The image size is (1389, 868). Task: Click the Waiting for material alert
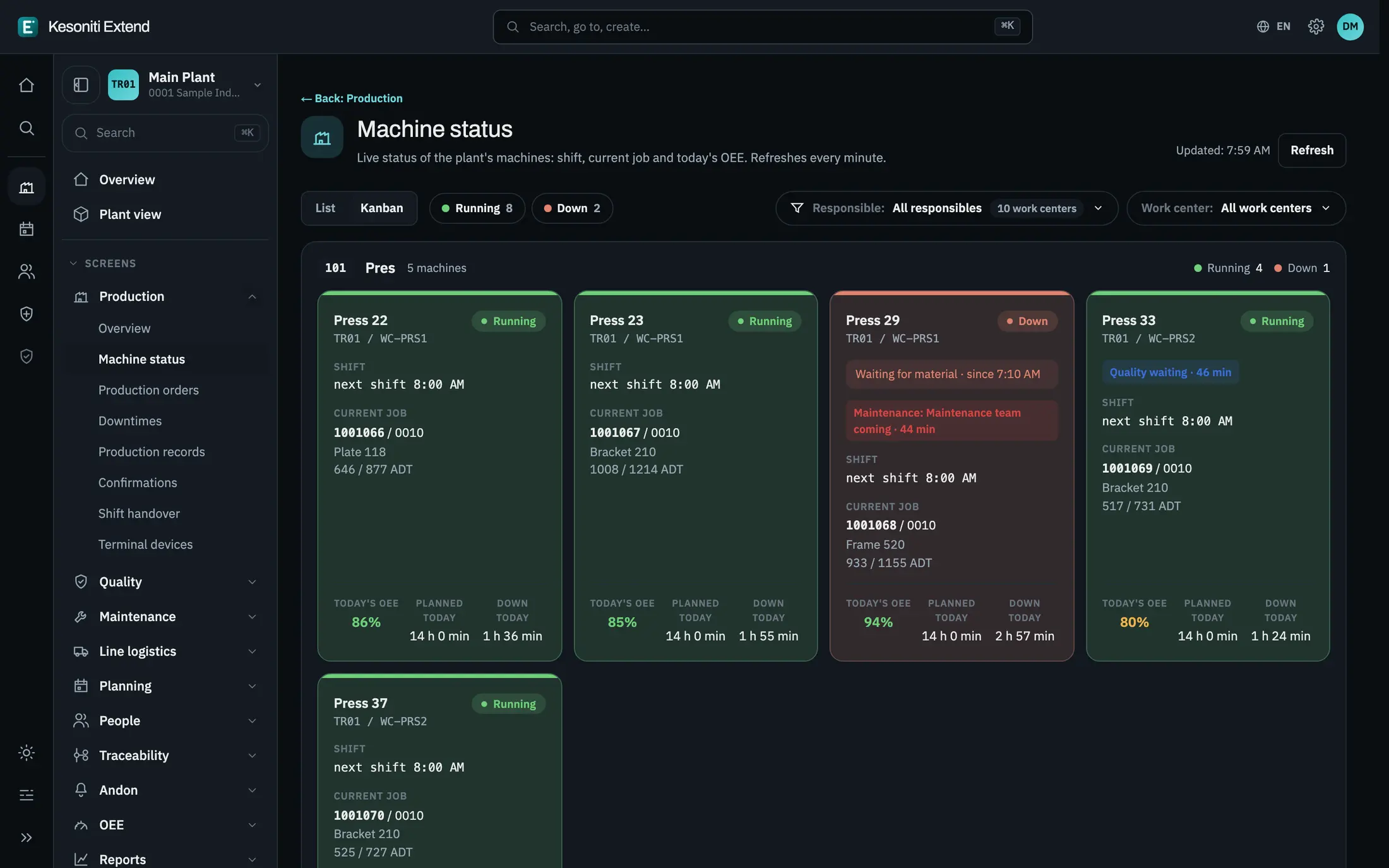tap(951, 374)
